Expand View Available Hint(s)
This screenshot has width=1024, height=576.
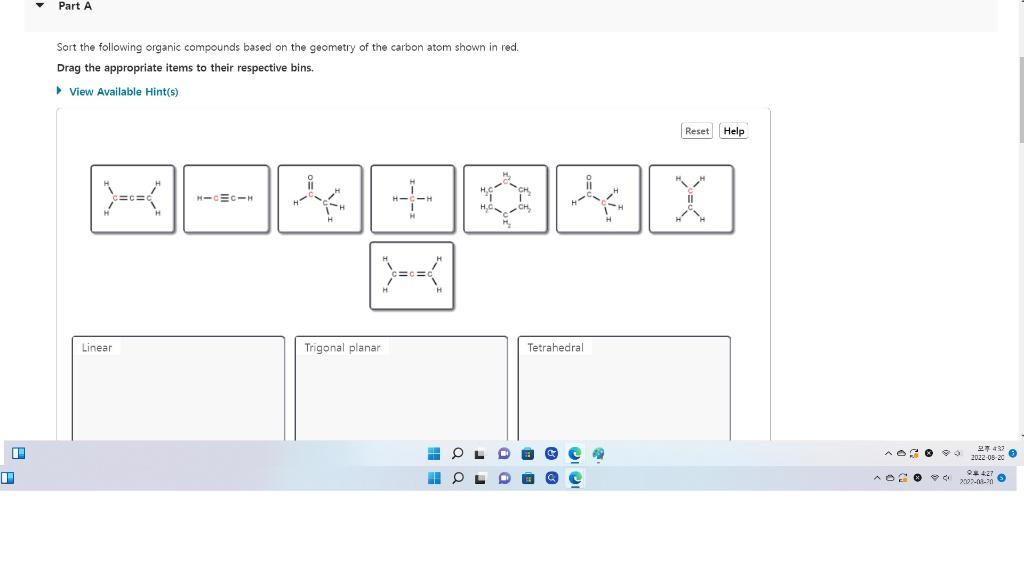click(123, 91)
